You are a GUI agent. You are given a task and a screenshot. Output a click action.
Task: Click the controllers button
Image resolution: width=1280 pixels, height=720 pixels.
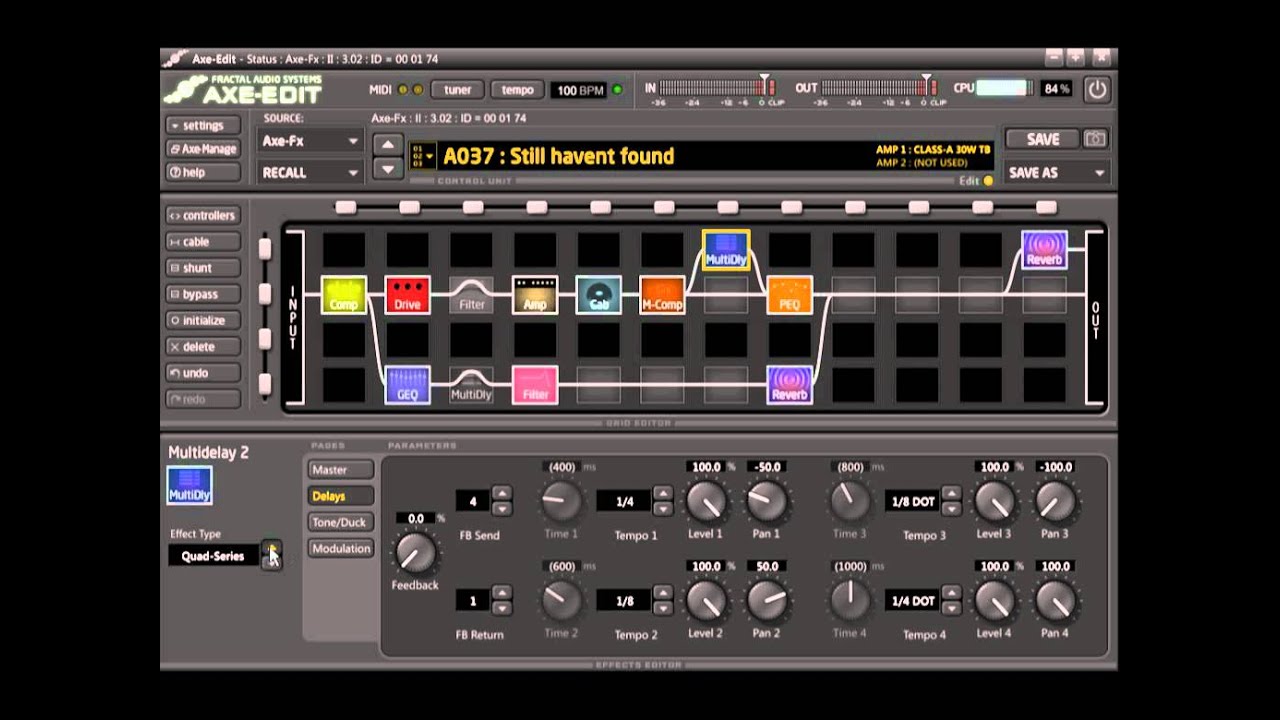tap(204, 215)
